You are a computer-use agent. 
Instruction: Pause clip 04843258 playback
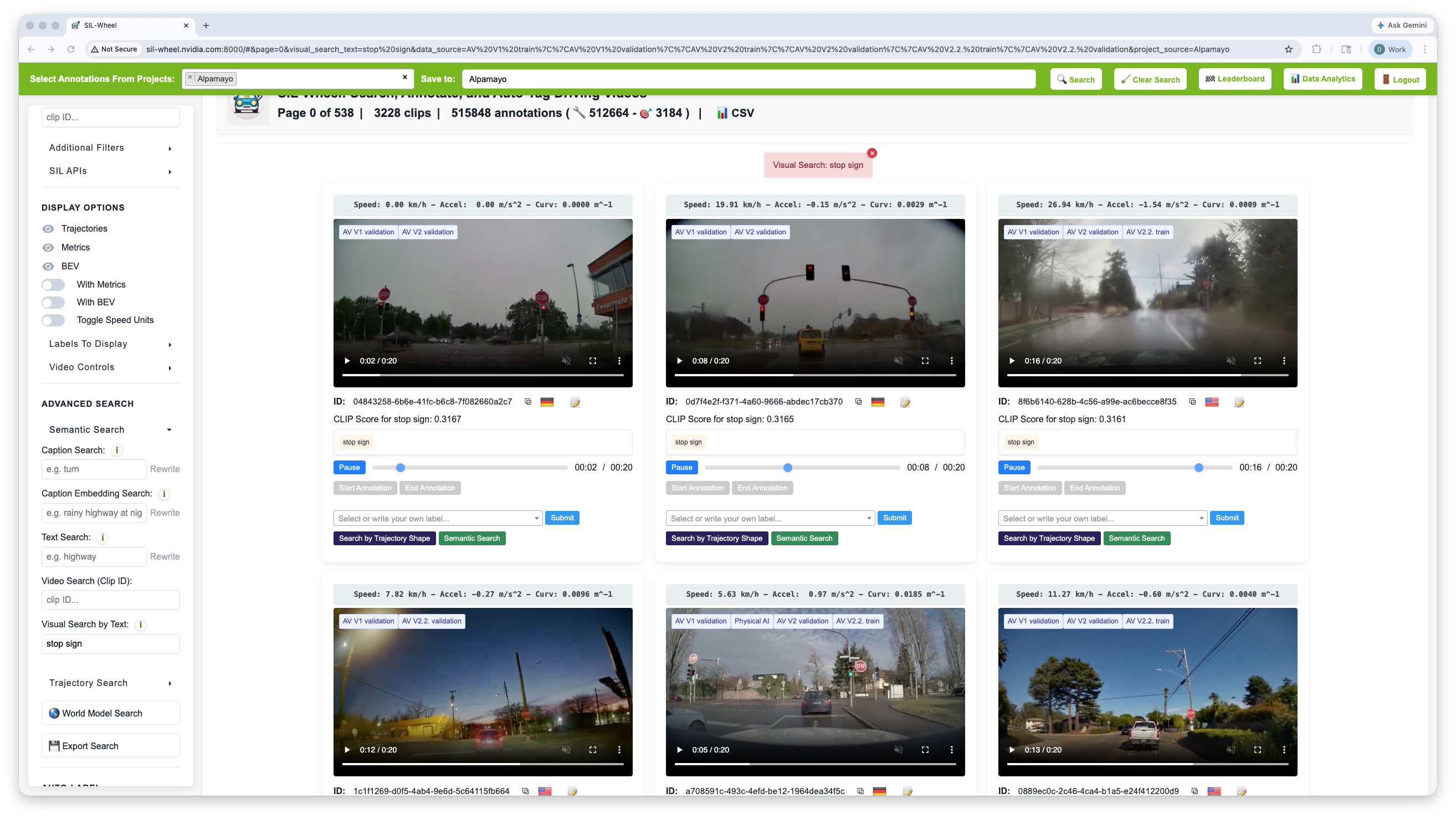pyautogui.click(x=349, y=468)
